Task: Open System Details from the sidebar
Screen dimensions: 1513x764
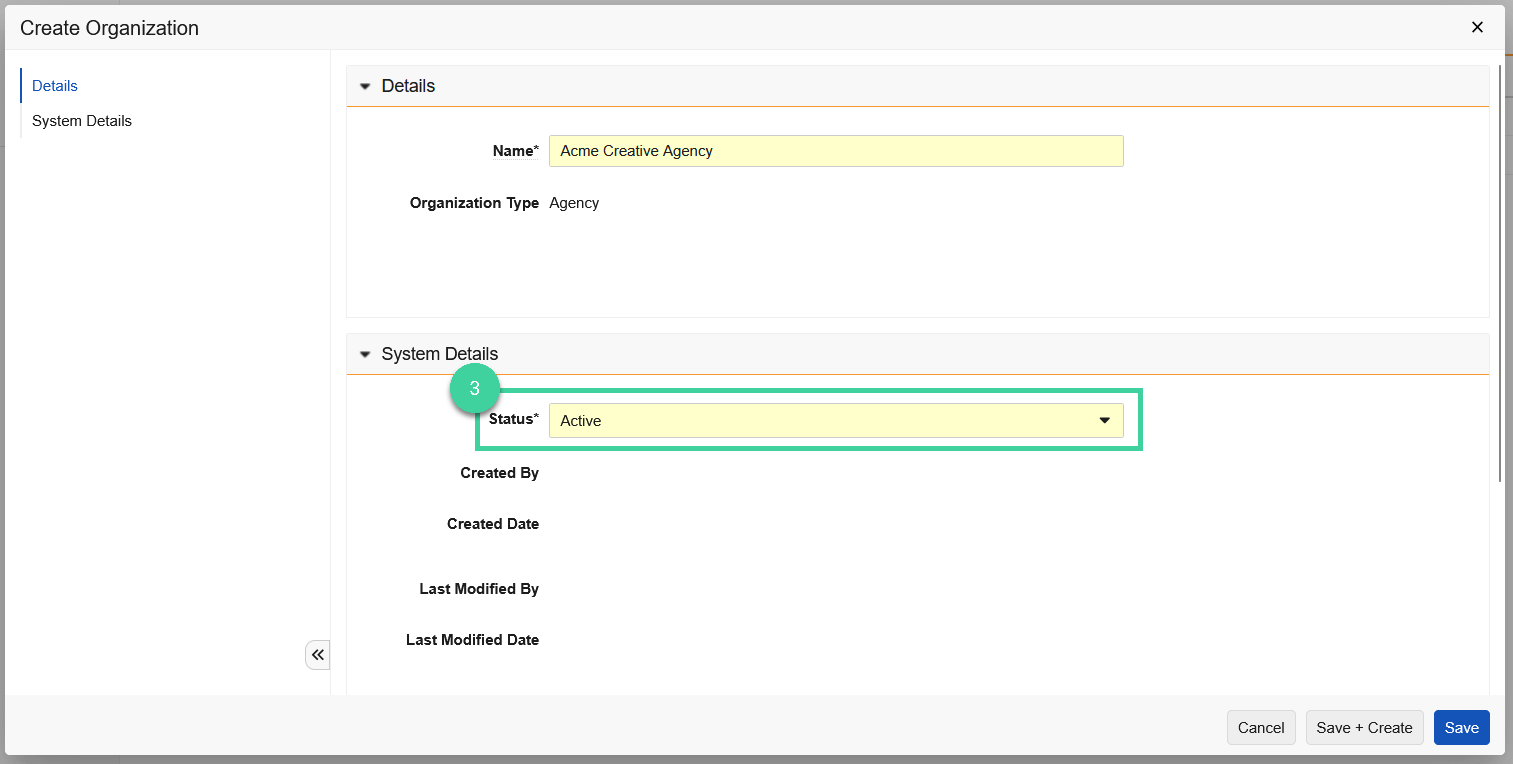Action: tap(81, 120)
